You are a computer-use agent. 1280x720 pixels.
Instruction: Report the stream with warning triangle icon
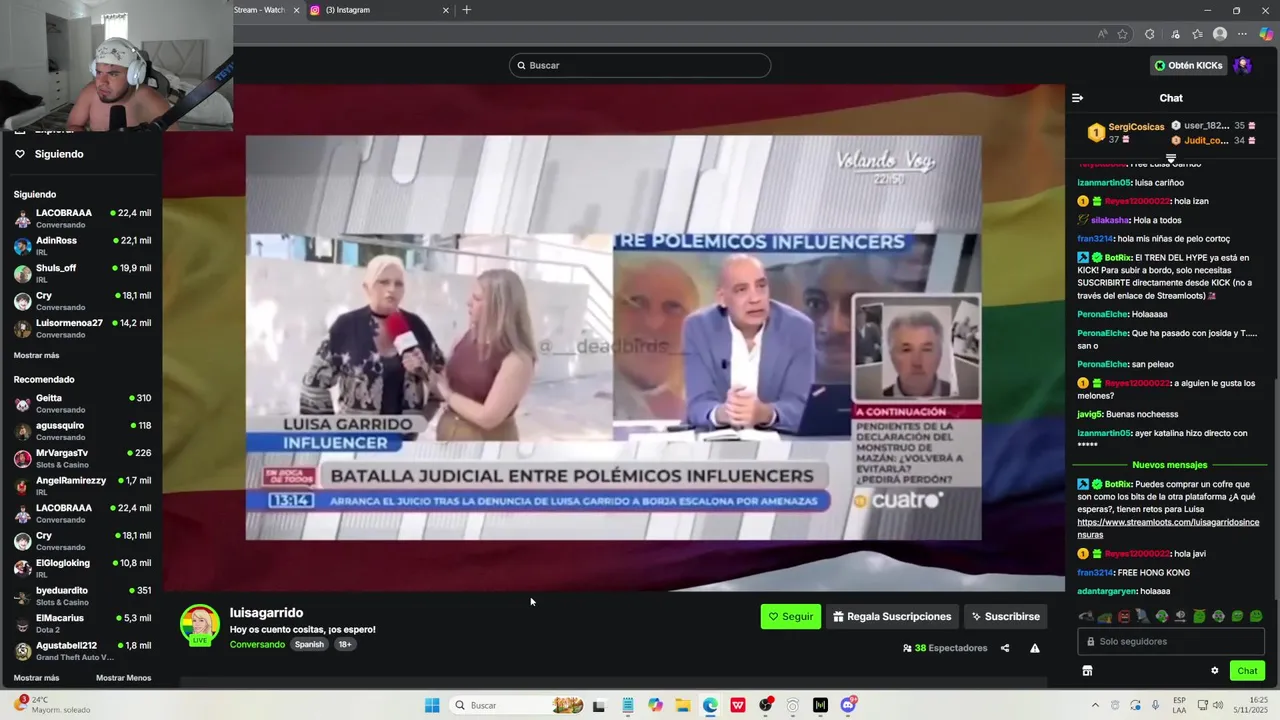click(x=1035, y=648)
